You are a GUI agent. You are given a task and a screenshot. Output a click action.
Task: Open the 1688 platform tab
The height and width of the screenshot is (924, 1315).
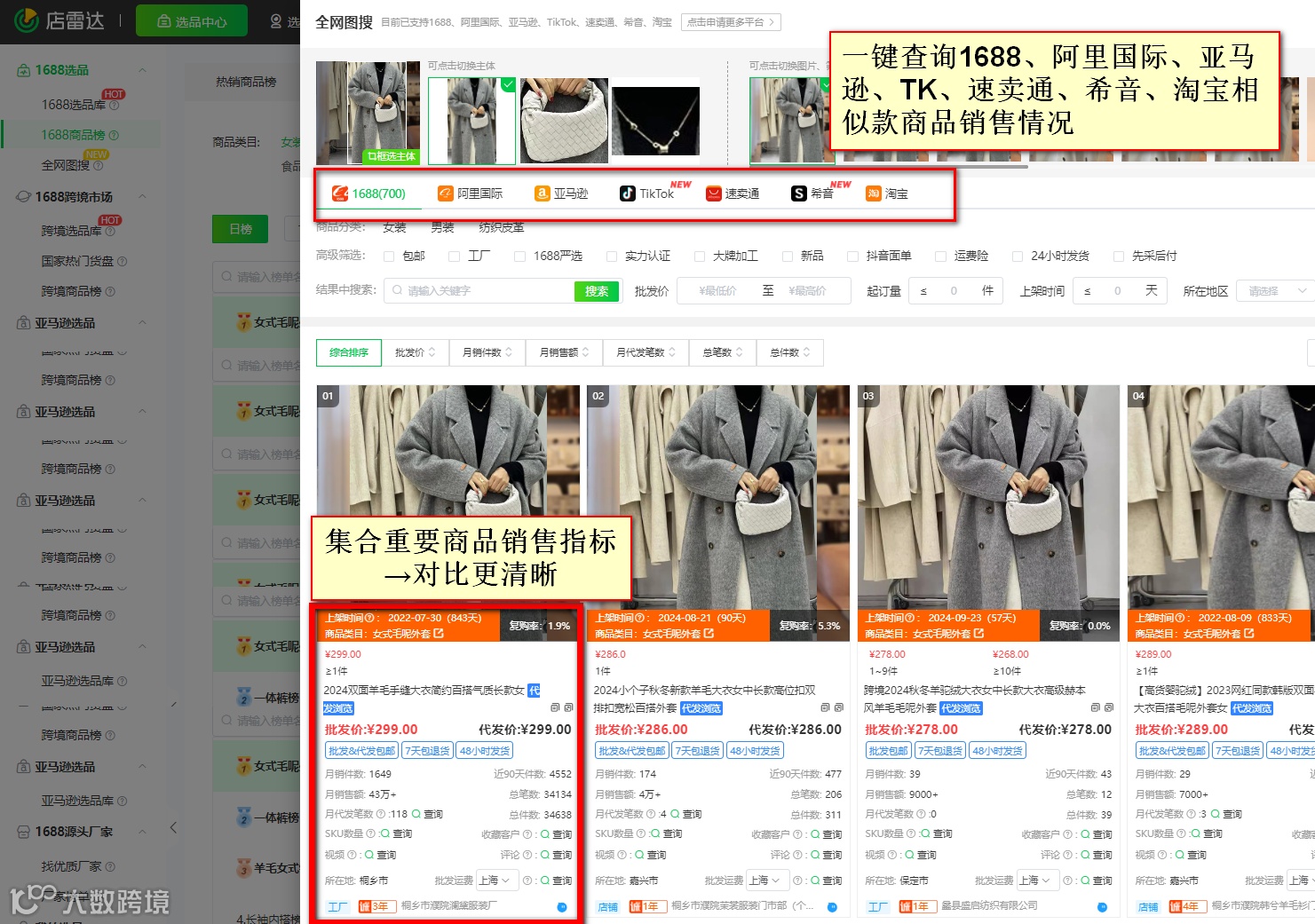(368, 193)
